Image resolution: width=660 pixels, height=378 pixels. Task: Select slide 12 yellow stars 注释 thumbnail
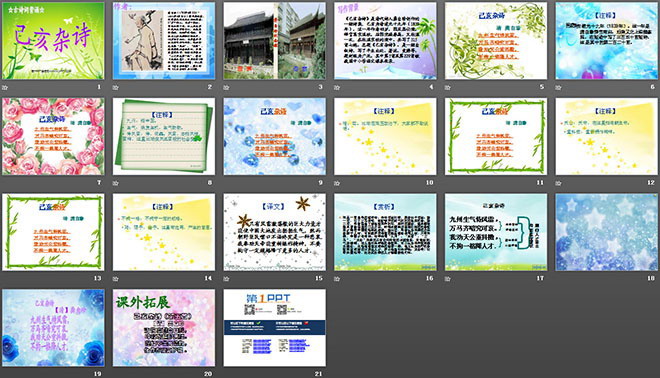tap(607, 136)
